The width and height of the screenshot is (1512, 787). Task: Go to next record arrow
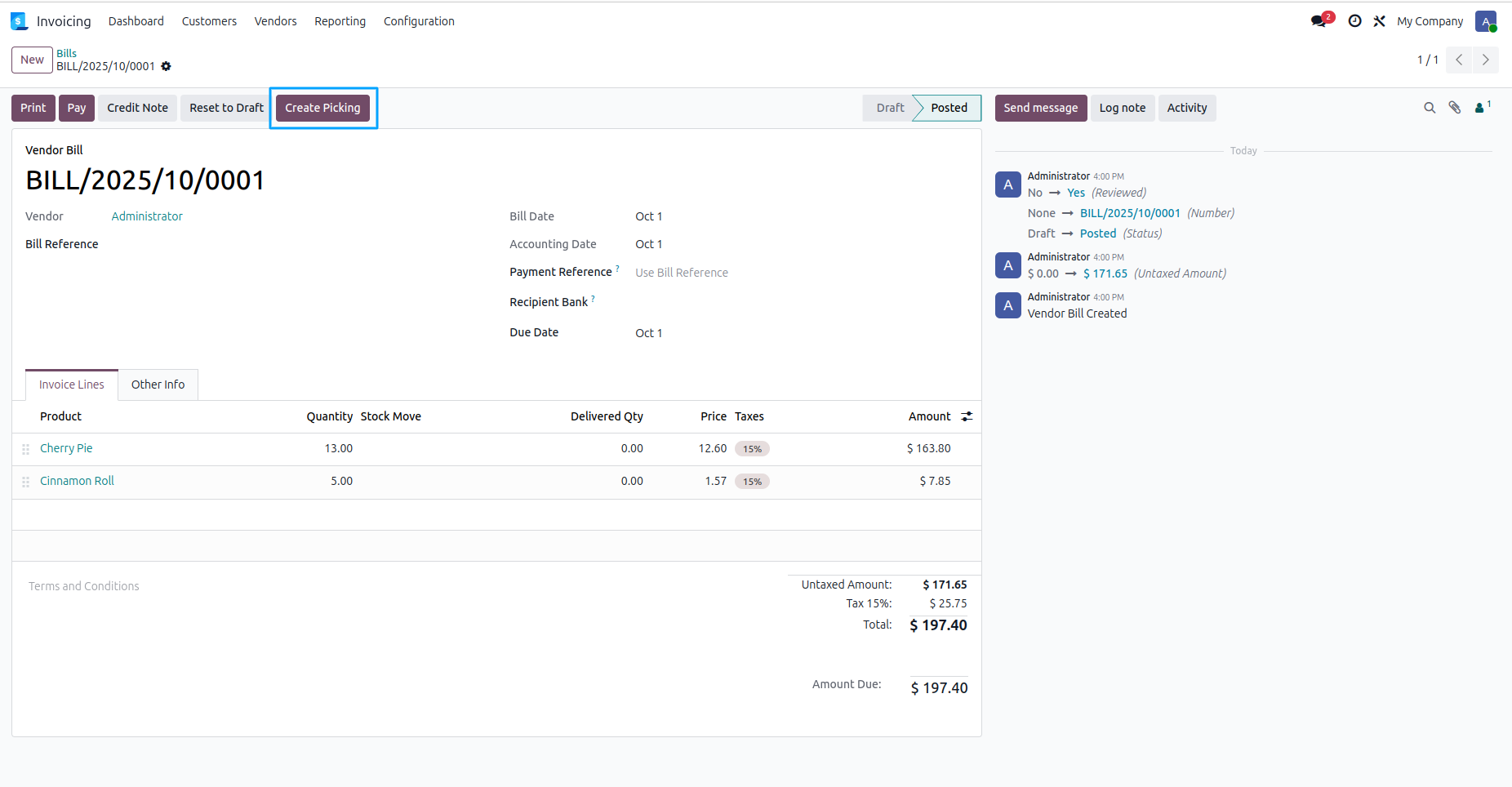(x=1485, y=60)
